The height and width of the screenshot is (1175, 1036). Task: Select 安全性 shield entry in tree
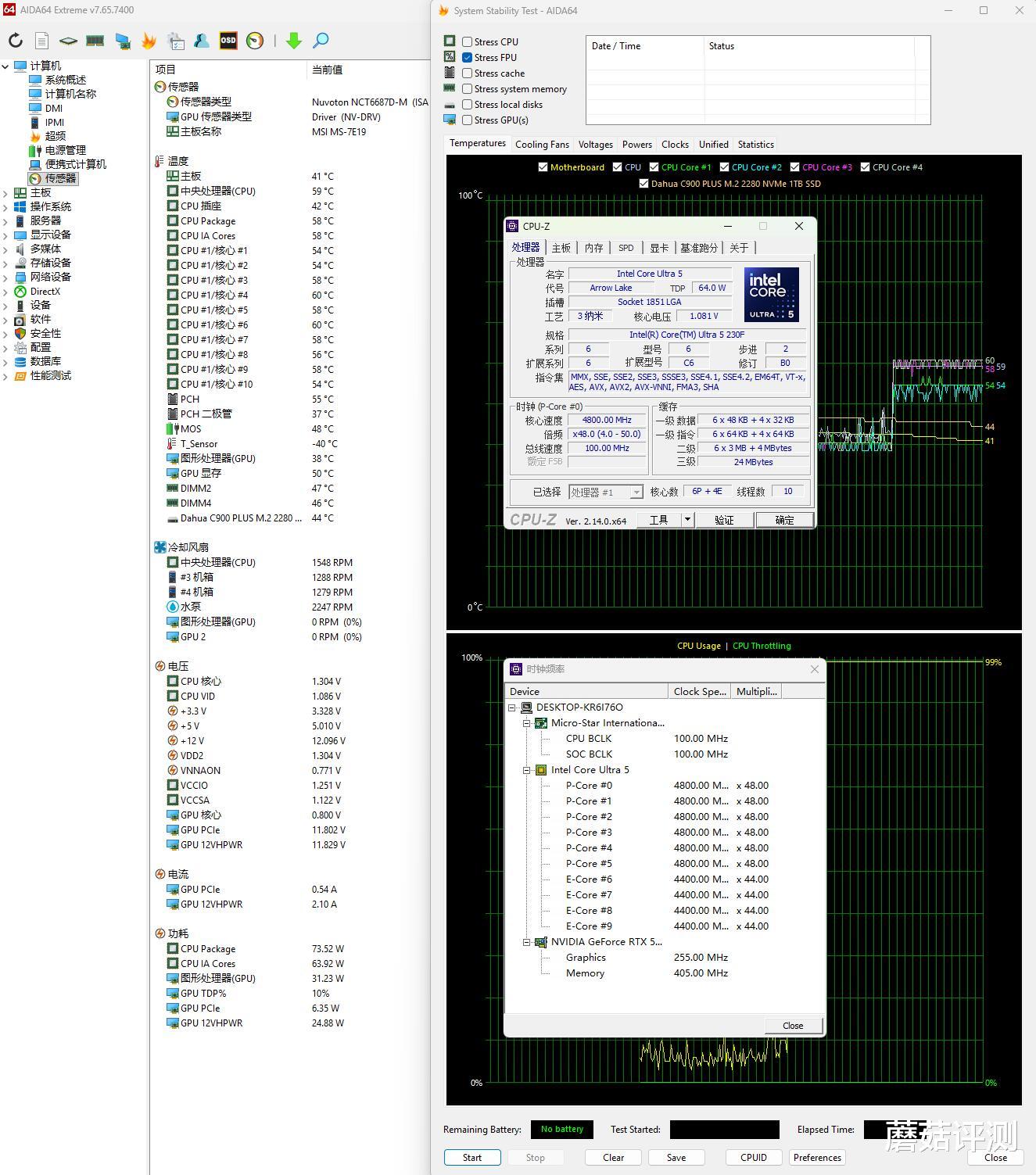click(x=45, y=333)
